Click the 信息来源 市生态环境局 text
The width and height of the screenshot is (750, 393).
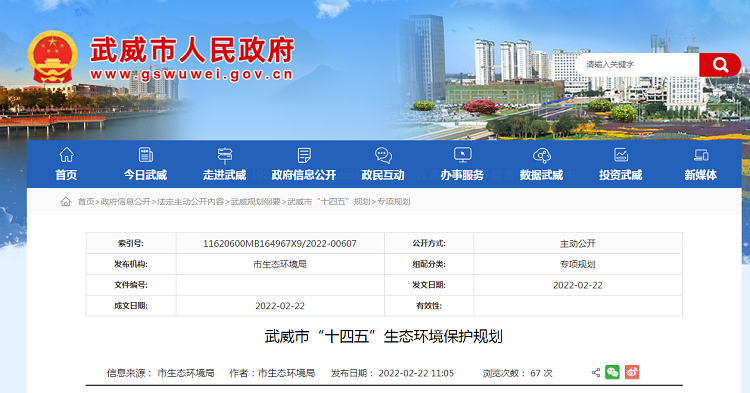point(161,373)
